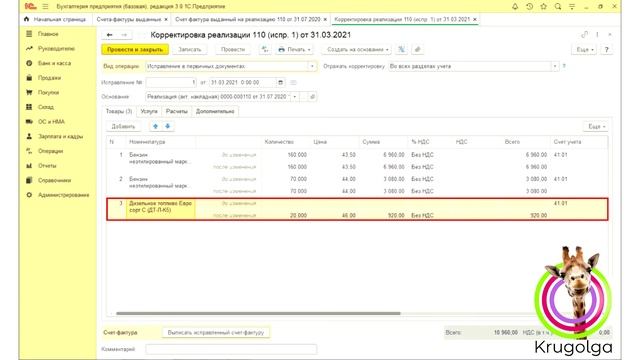This screenshot has width=640, height=360.
Task: Click the Исправление № input field
Action: (171, 82)
